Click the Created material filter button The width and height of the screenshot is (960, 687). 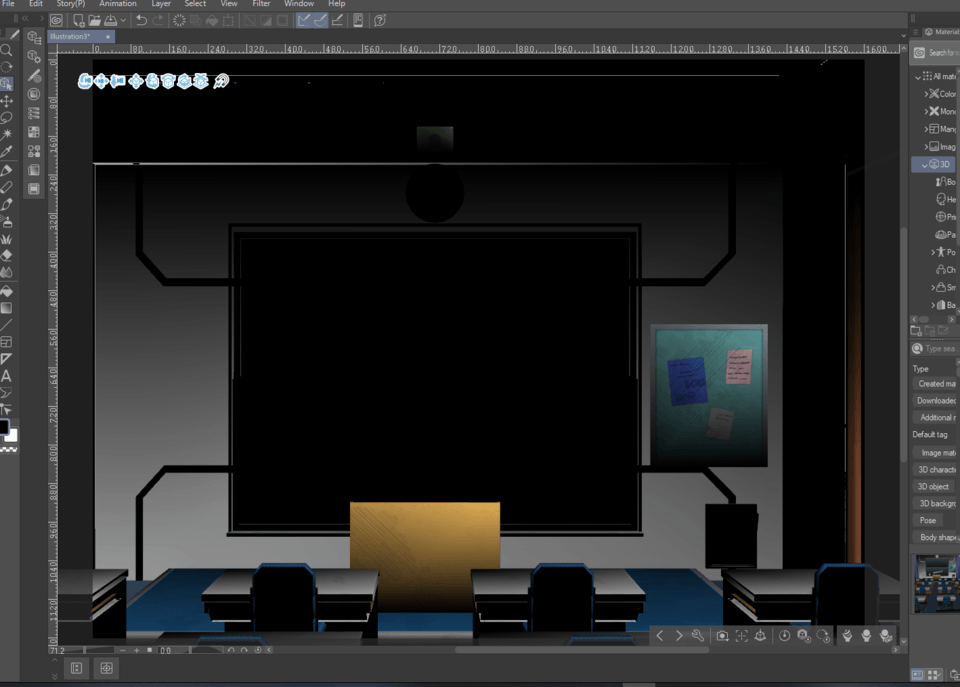pos(935,383)
